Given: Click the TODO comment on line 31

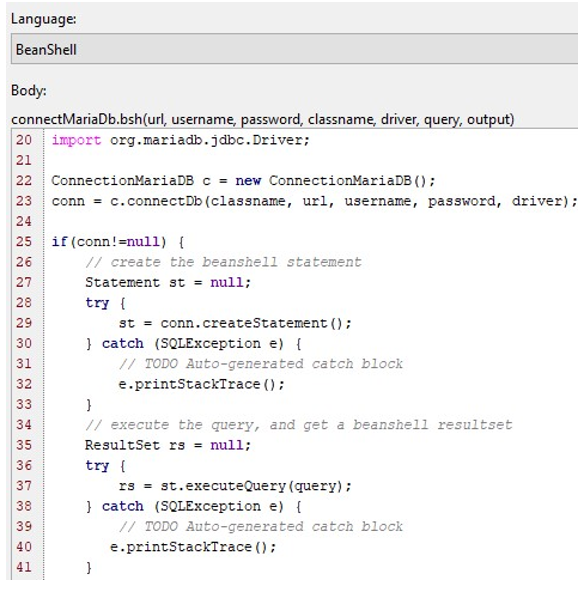Looking at the screenshot, I should (x=261, y=364).
